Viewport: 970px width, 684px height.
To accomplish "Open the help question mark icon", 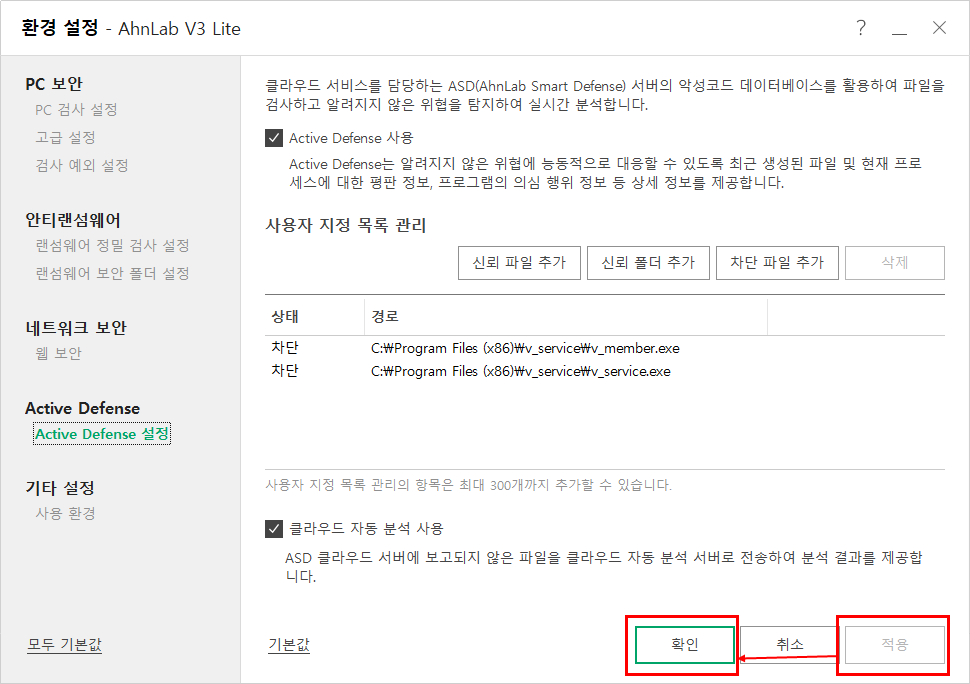I will [861, 28].
